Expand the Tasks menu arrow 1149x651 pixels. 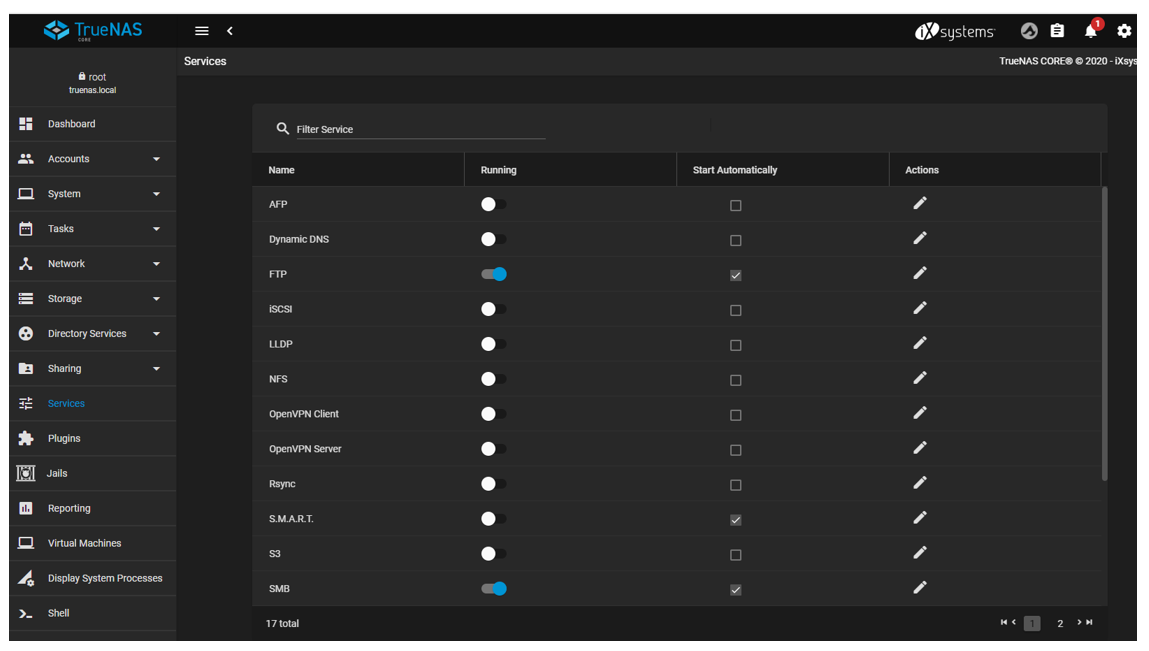point(156,229)
